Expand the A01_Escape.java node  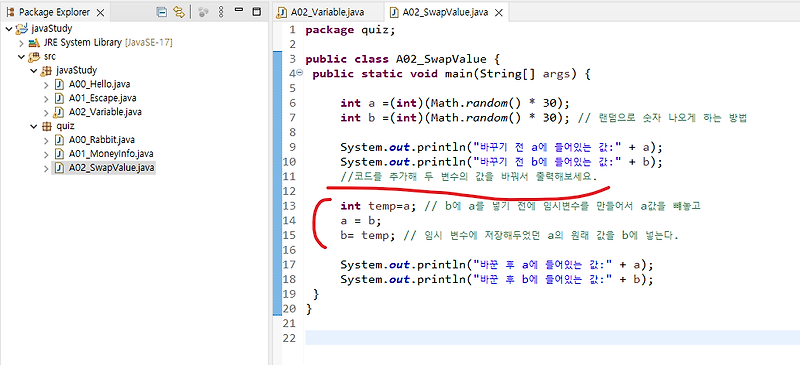(46, 98)
